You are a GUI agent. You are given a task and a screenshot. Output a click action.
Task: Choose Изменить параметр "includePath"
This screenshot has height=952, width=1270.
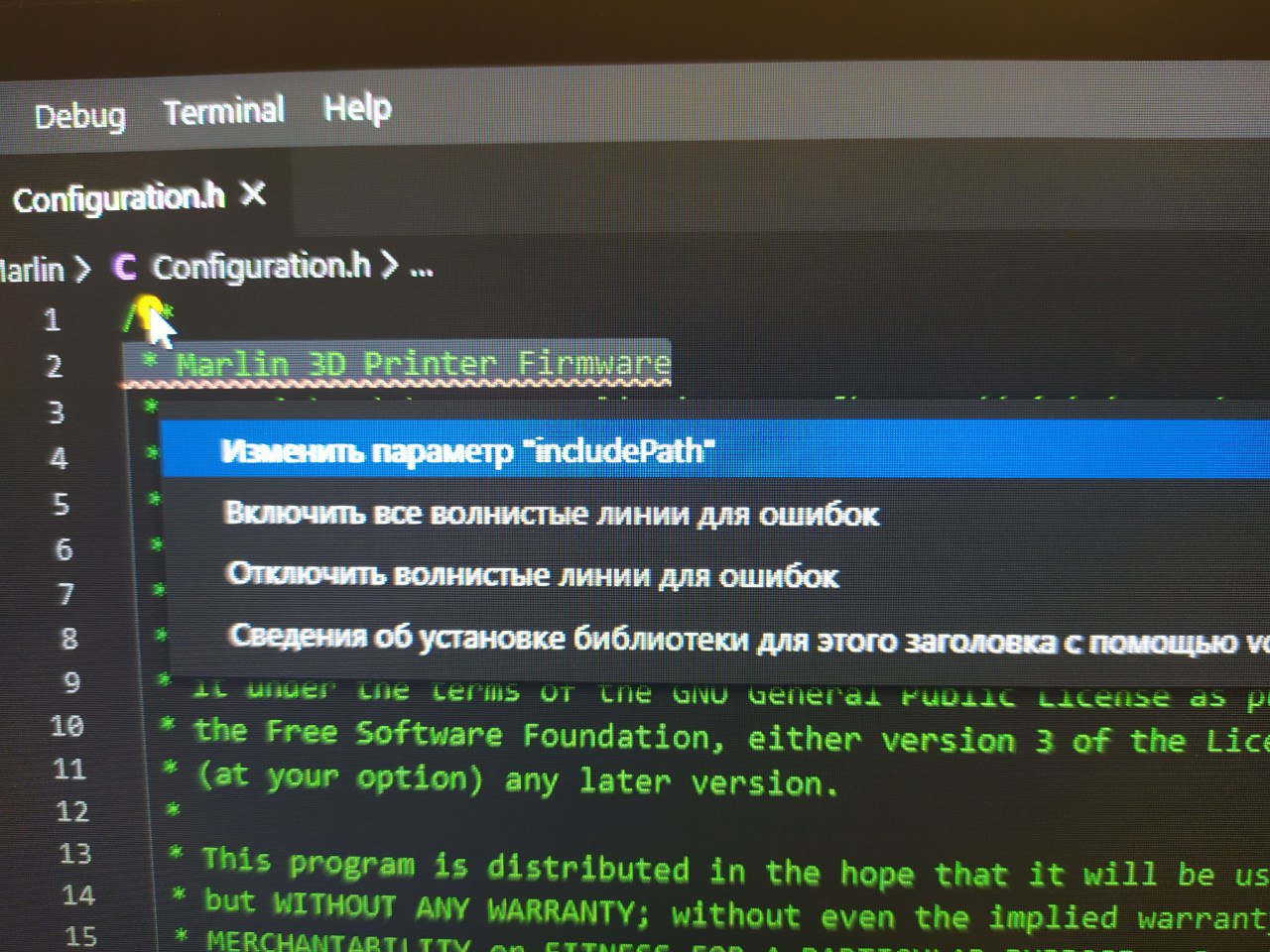pos(715,449)
